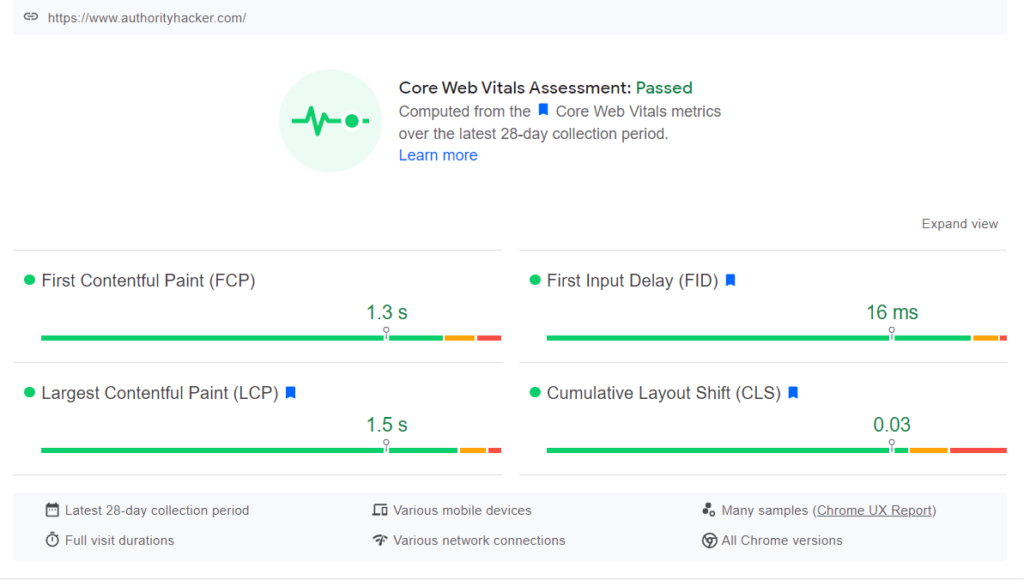This screenshot has height=580, width=1024.
Task: Open the Learn more link
Action: (438, 155)
